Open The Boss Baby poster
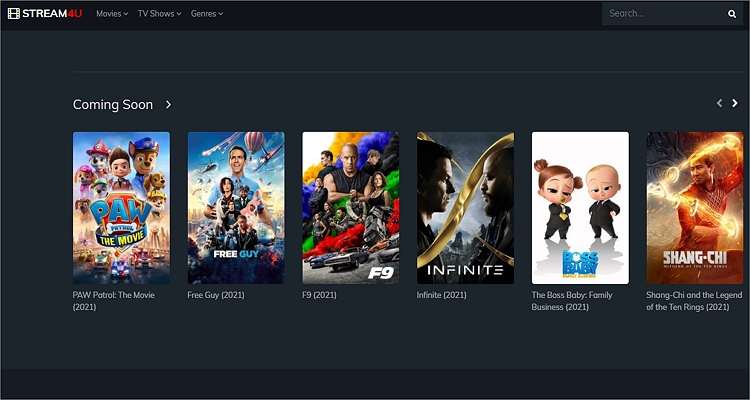 tap(580, 208)
